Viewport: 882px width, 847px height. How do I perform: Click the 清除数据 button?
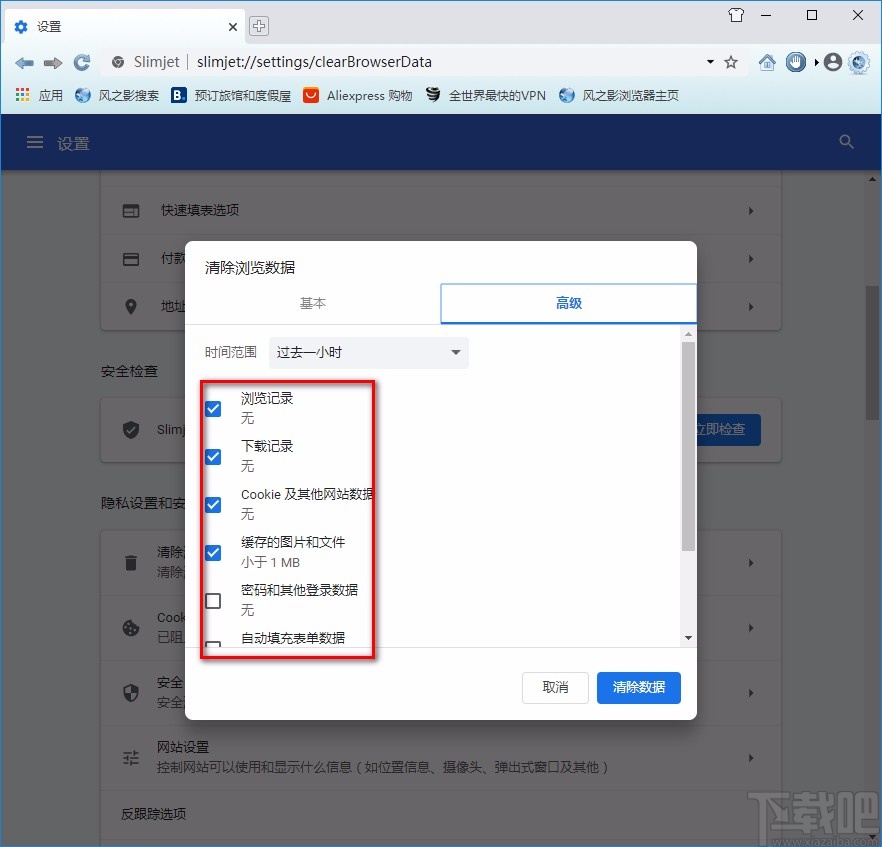pos(638,688)
